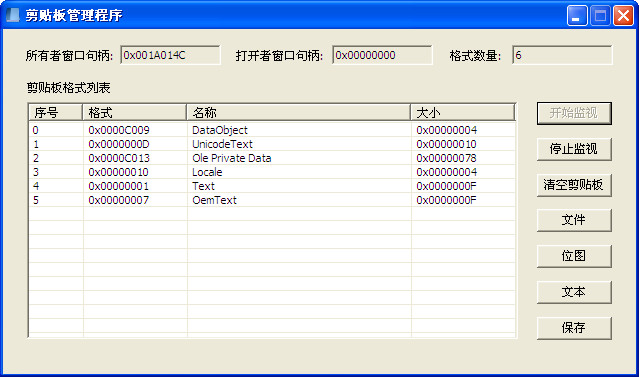Click index 5 in the 序号 column
This screenshot has height=377, width=639.
pyautogui.click(x=35, y=200)
